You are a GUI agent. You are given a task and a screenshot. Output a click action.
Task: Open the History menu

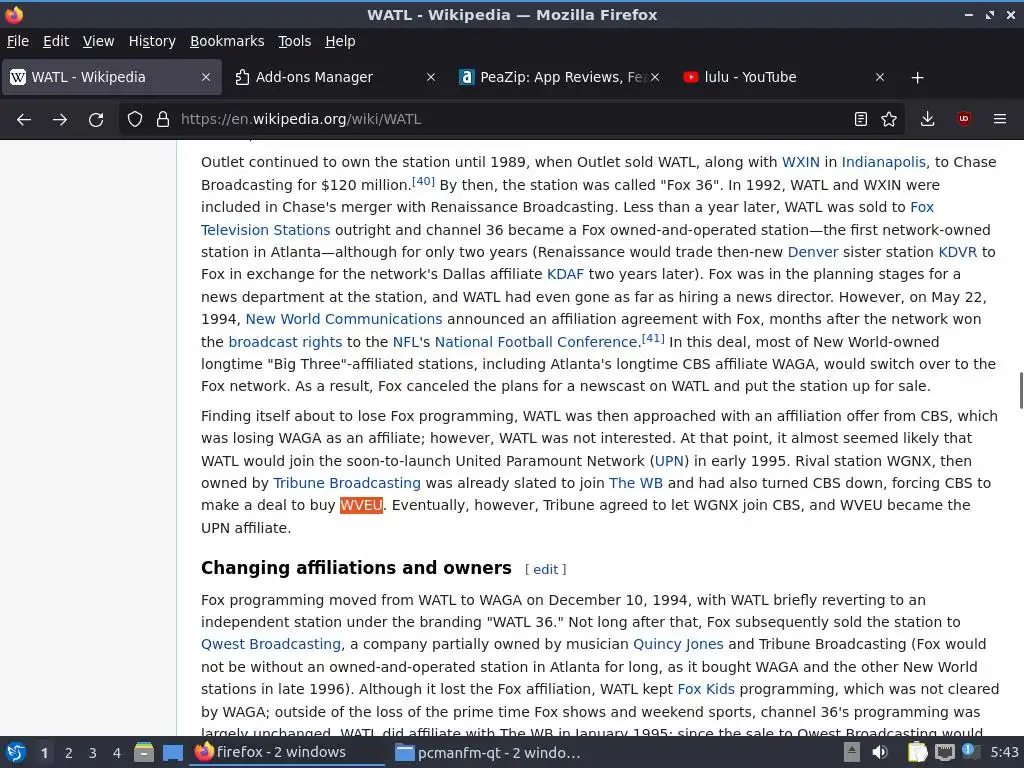(152, 41)
